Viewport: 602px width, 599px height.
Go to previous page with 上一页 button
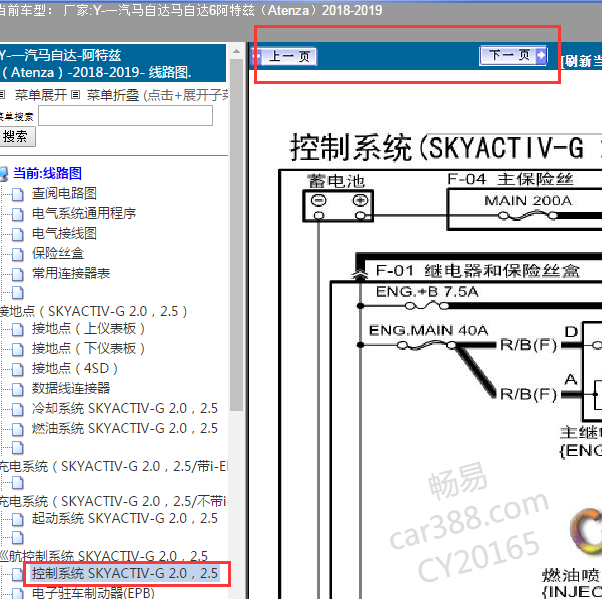[x=284, y=56]
